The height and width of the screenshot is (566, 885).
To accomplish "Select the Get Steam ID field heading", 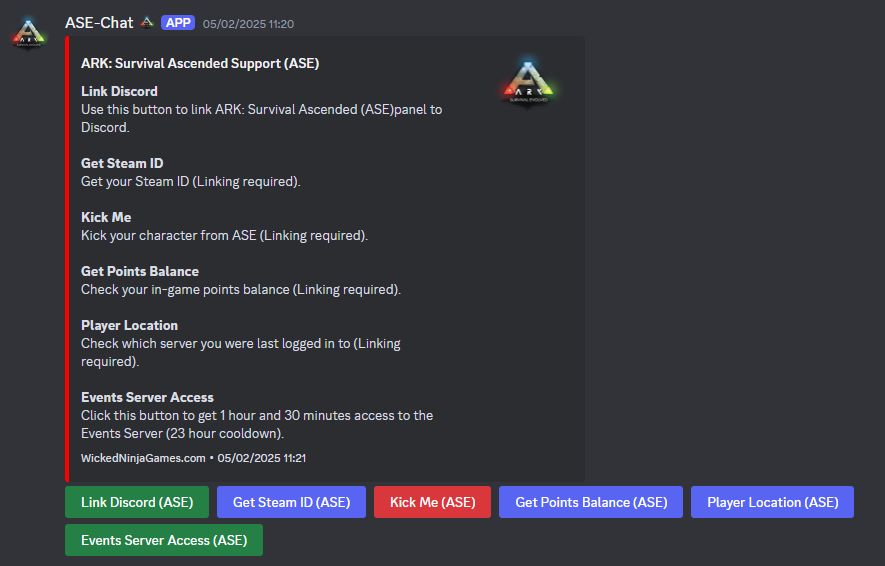I will pyautogui.click(x=122, y=164).
